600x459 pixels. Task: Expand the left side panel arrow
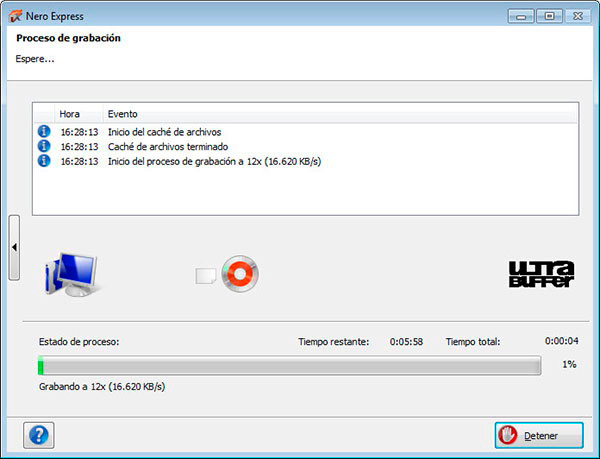(14, 247)
